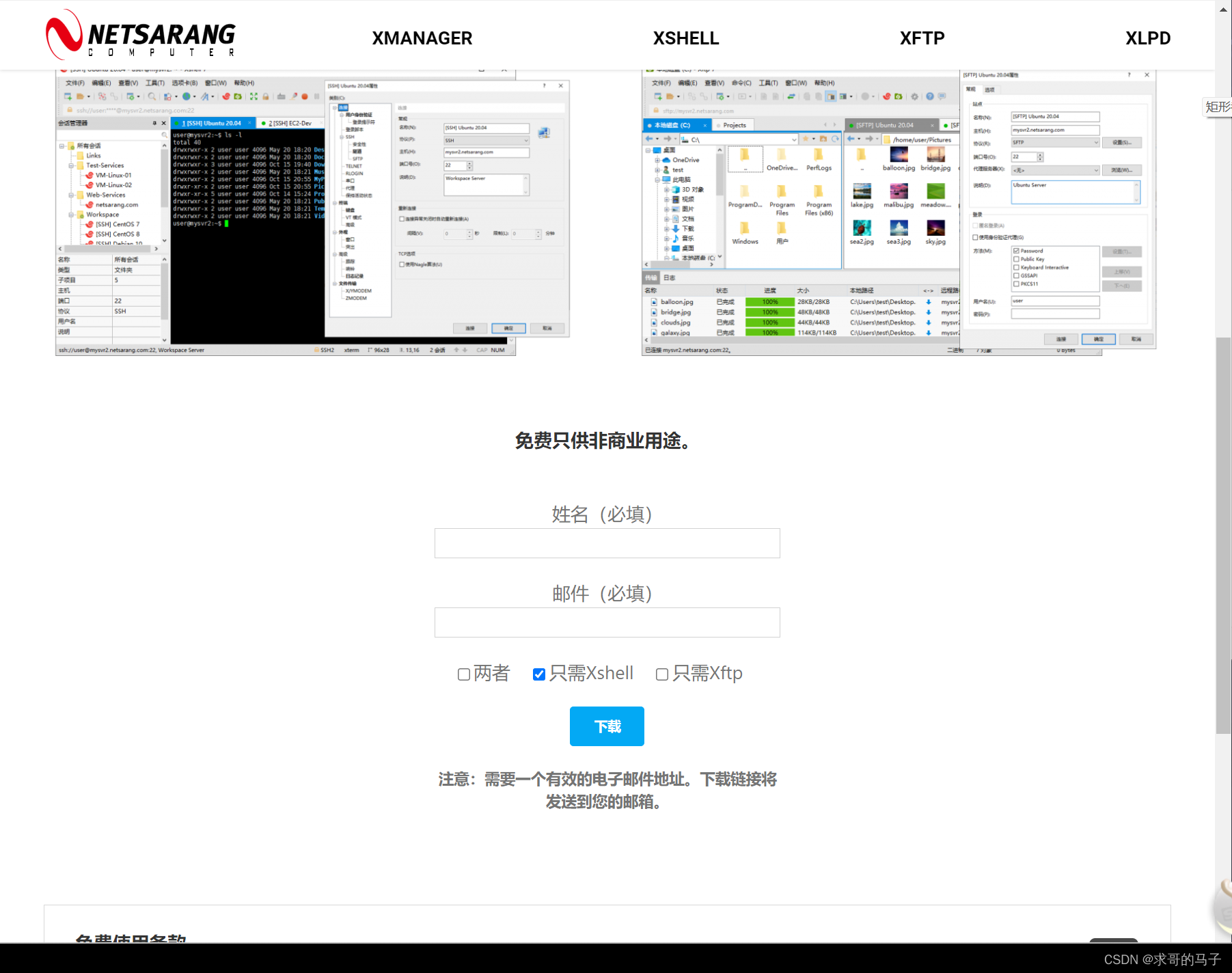The width and height of the screenshot is (1232, 973).
Task: Click the blue 下载 download button
Action: [607, 726]
